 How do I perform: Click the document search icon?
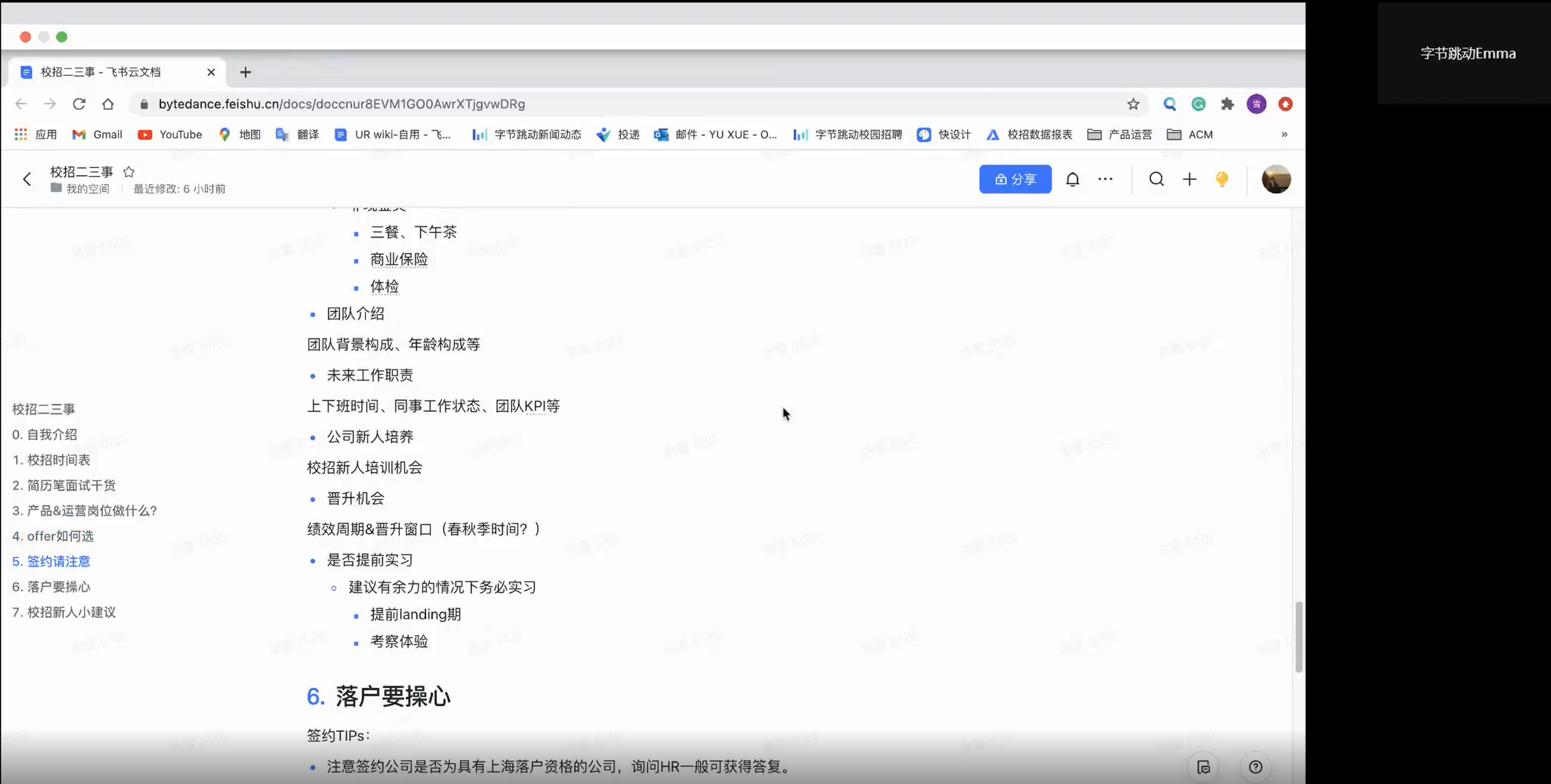coord(1157,179)
